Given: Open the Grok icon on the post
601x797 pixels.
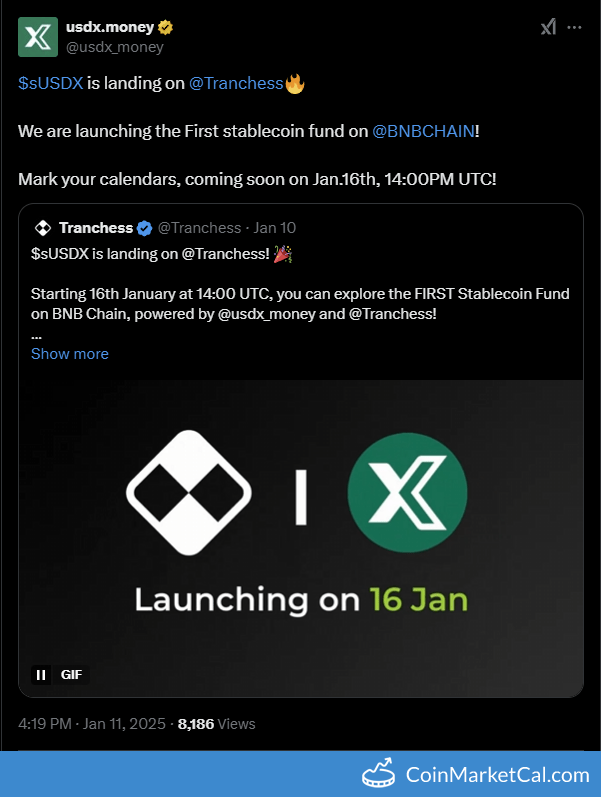Looking at the screenshot, I should 548,28.
